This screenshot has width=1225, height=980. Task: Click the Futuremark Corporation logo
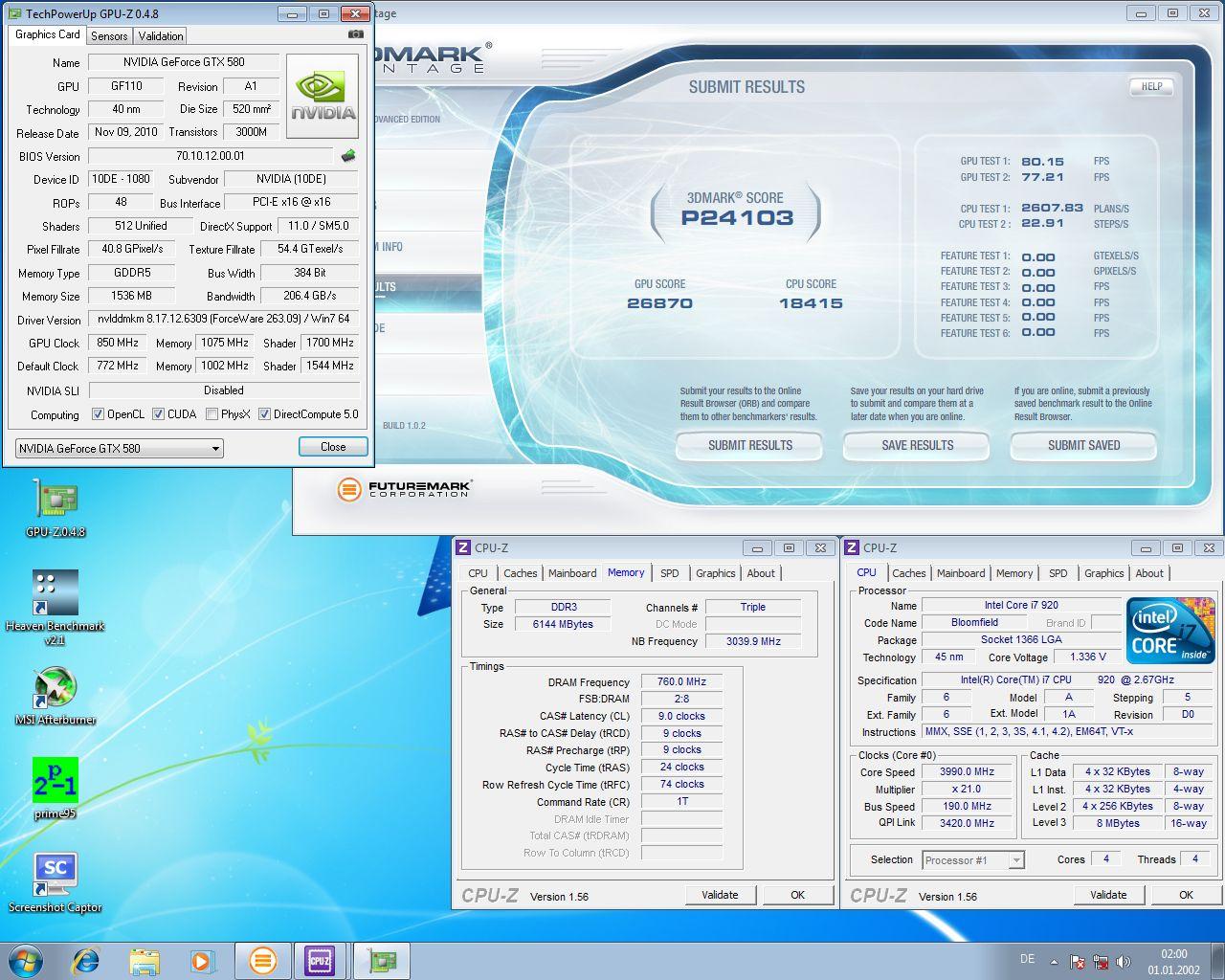pyautogui.click(x=405, y=489)
